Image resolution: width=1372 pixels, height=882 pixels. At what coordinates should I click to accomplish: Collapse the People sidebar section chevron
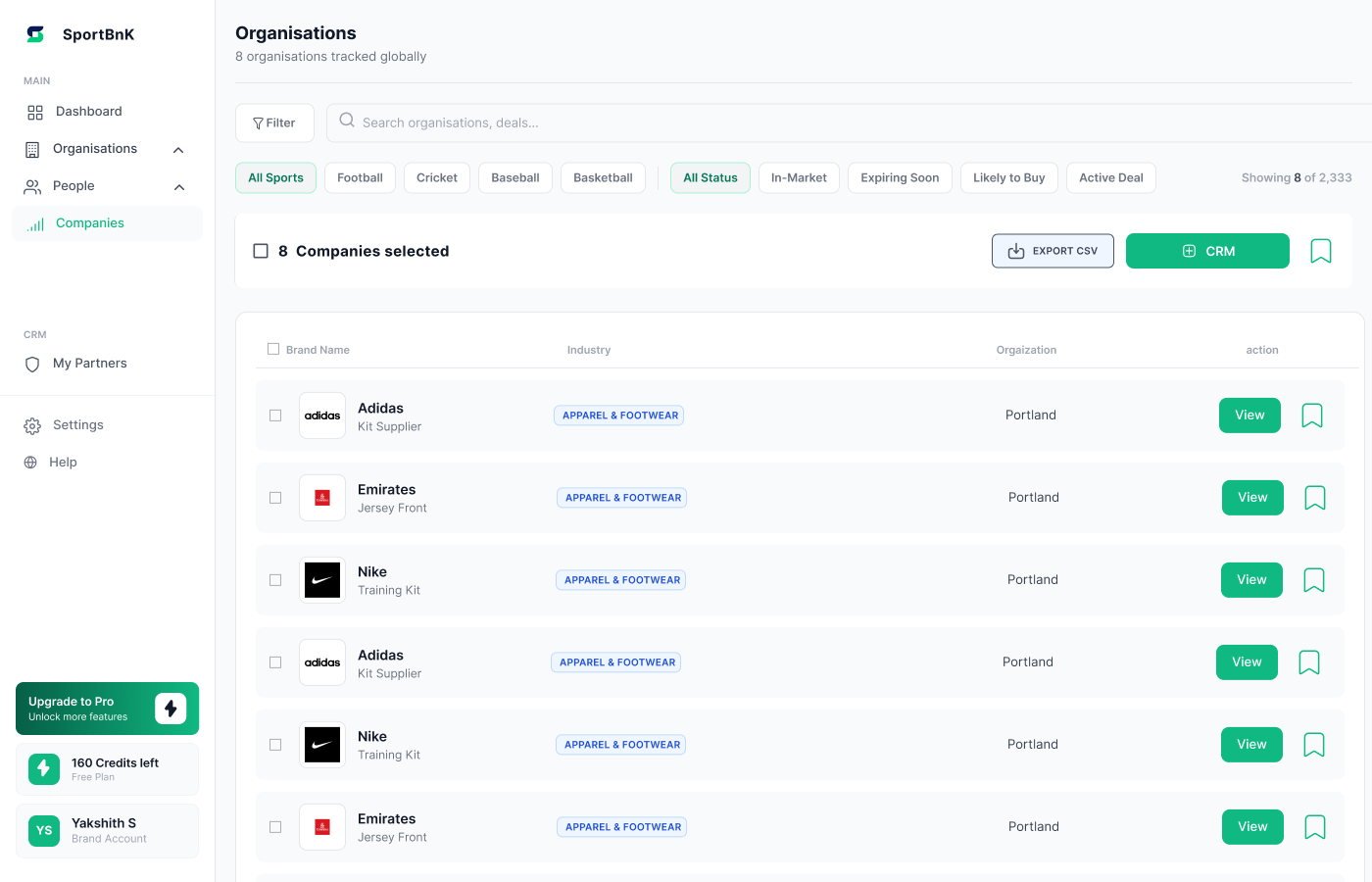click(179, 187)
